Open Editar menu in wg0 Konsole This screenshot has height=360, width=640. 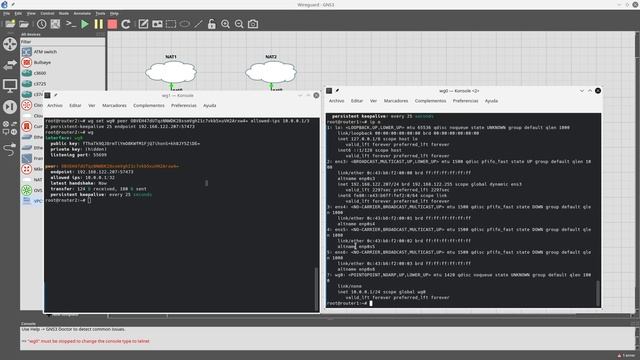357,101
